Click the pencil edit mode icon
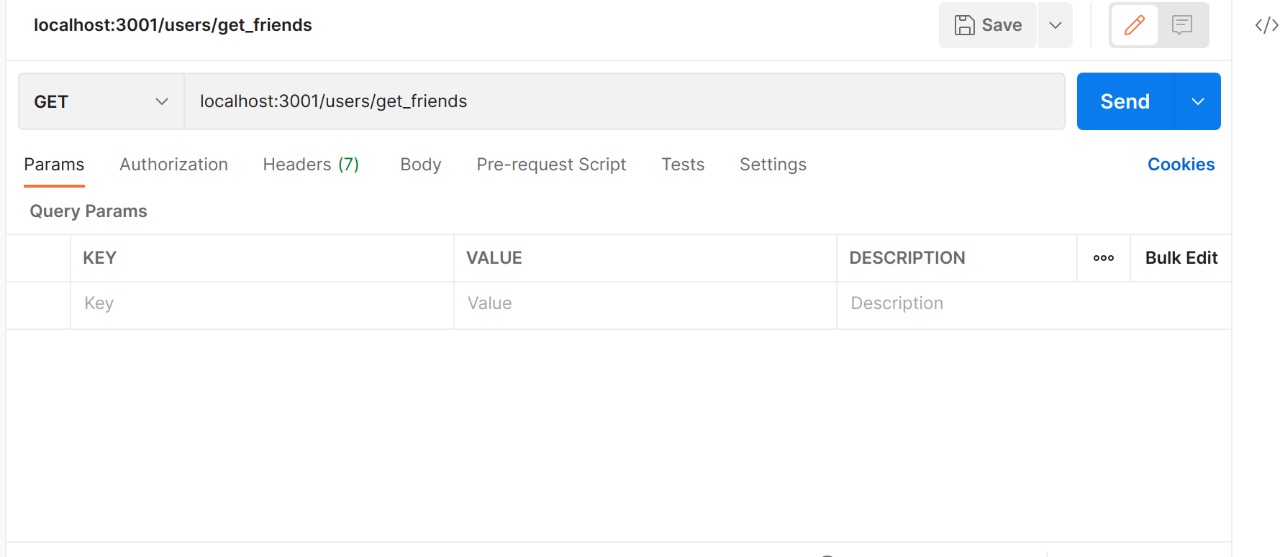This screenshot has height=557, width=1280. 1134,25
